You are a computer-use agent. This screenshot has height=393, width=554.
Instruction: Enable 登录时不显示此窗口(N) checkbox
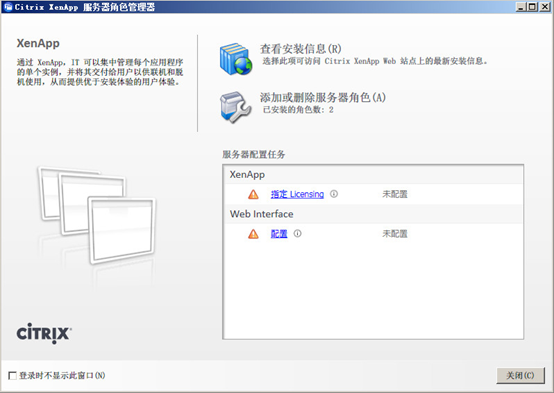pos(12,375)
